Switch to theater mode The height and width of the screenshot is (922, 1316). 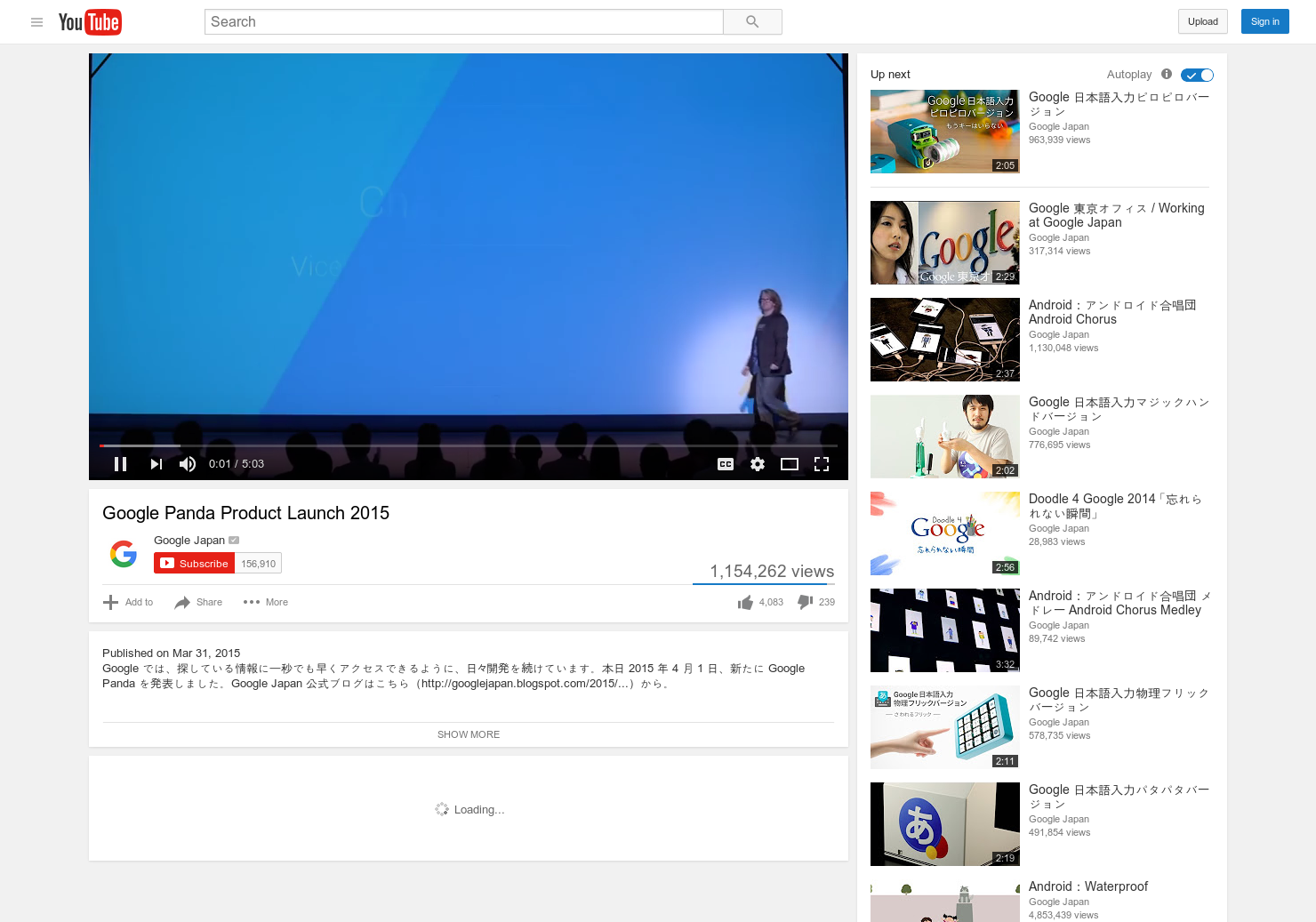(790, 464)
